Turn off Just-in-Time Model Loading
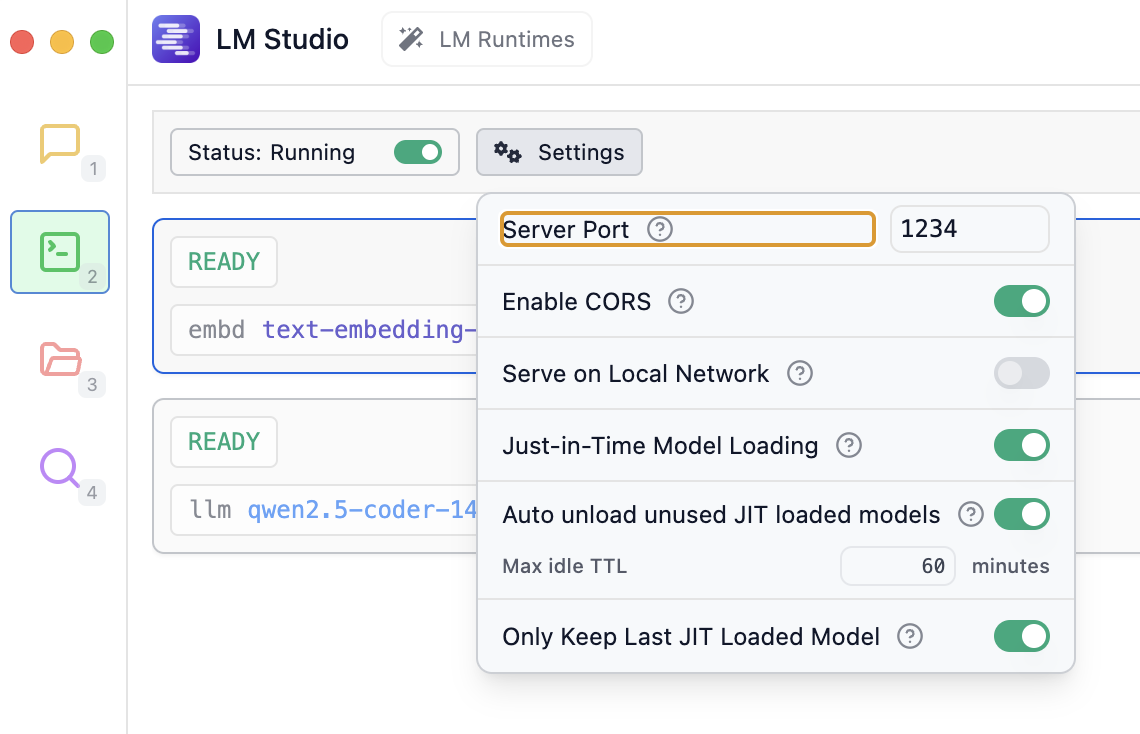Viewport: 1140px width, 734px height. pos(1021,446)
